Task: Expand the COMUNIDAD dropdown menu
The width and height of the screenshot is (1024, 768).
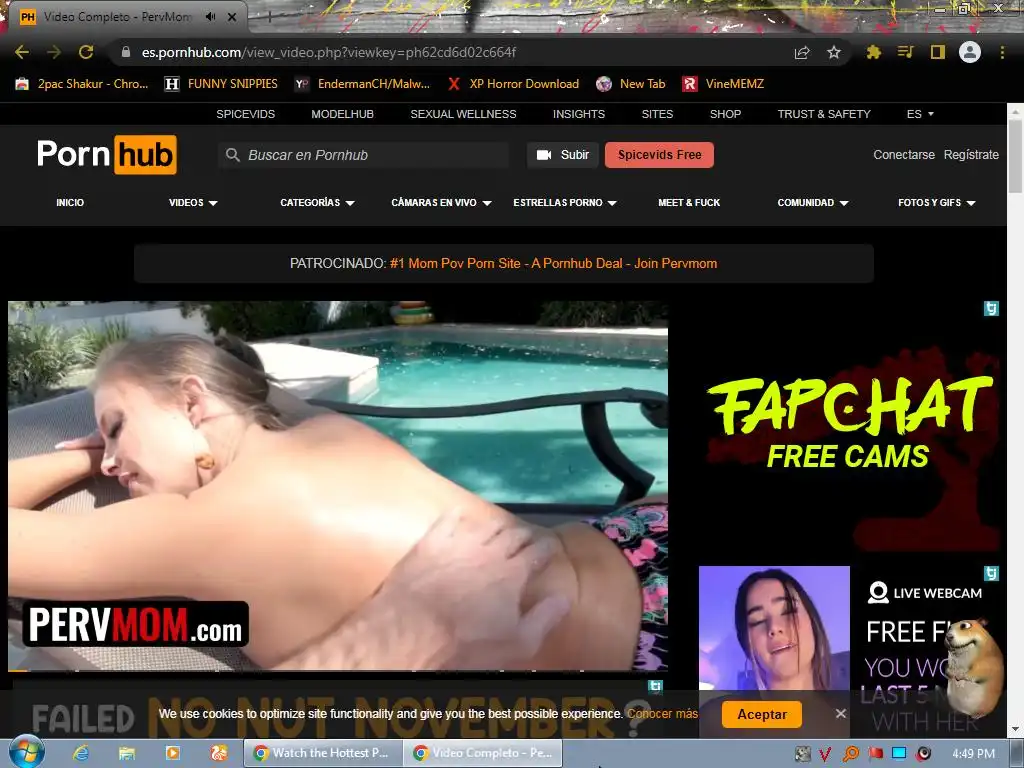Action: pos(812,202)
